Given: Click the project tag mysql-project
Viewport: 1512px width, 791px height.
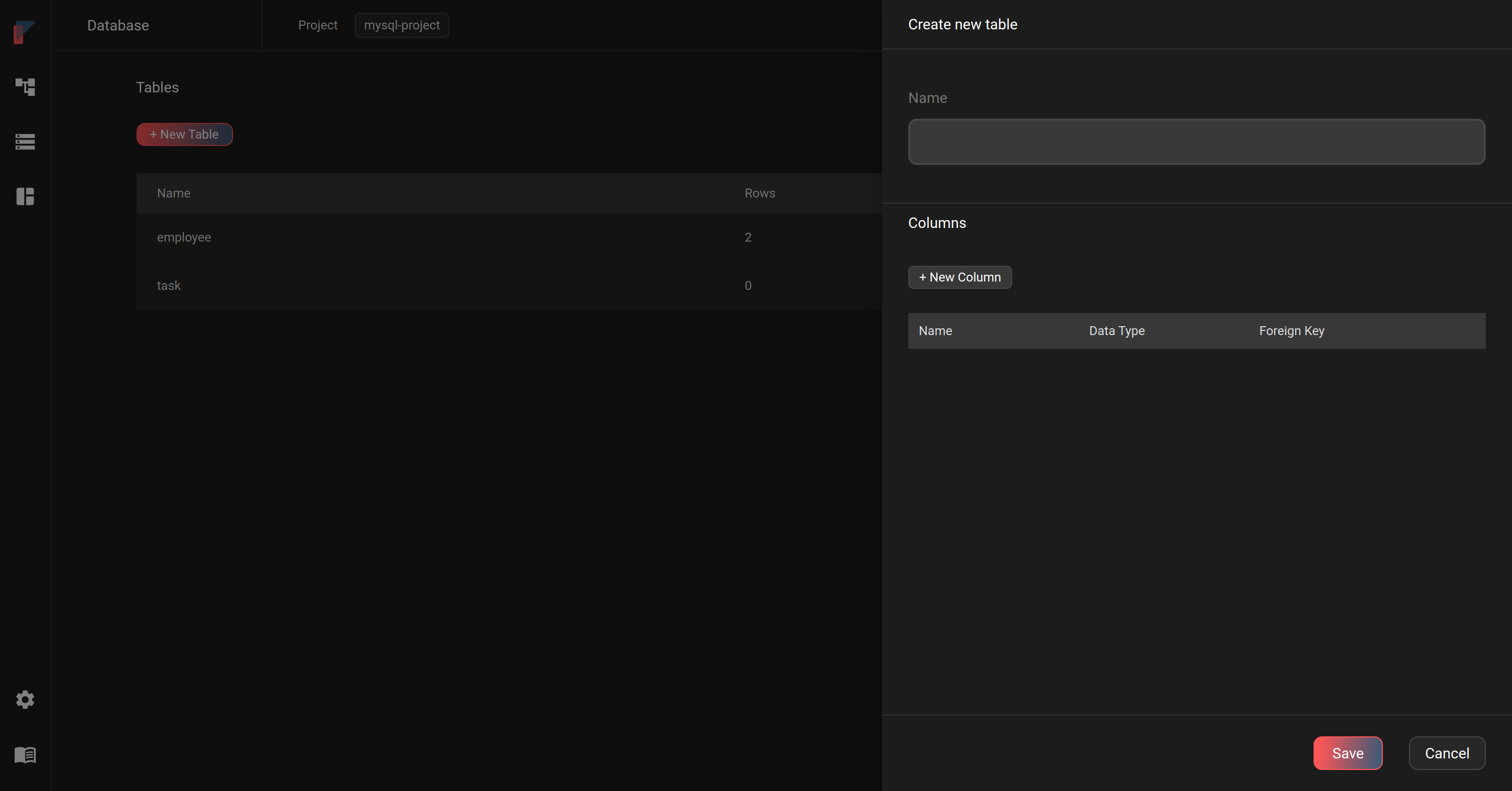Looking at the screenshot, I should click(x=402, y=24).
